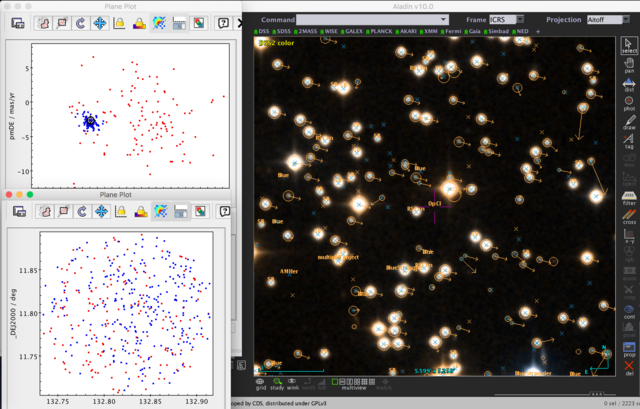Expand the Projection Aitoff dropdown
The image size is (640, 409).
606,19
